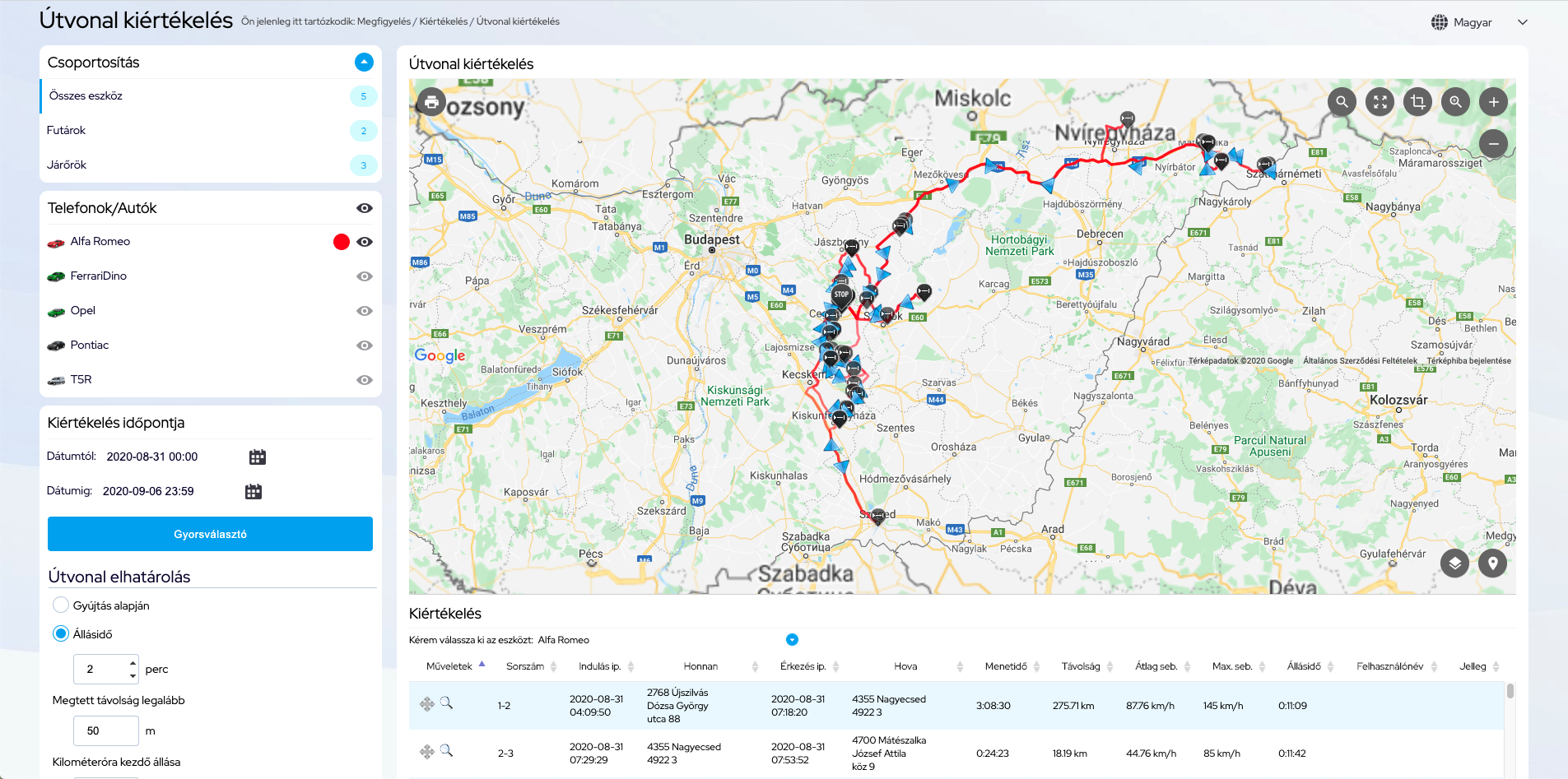Open the calendar for Dátumtól
This screenshot has width=1568, height=779.
pos(258,457)
